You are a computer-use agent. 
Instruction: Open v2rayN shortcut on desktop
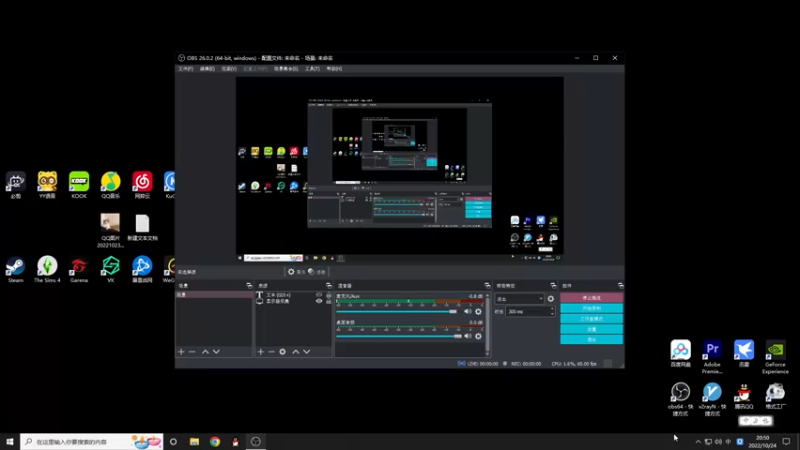tap(712, 399)
